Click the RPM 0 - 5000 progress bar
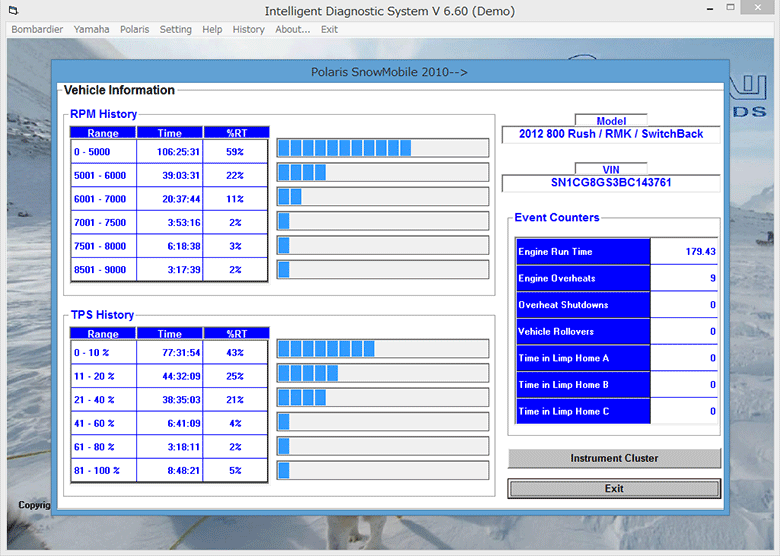780x556 pixels. [x=383, y=148]
